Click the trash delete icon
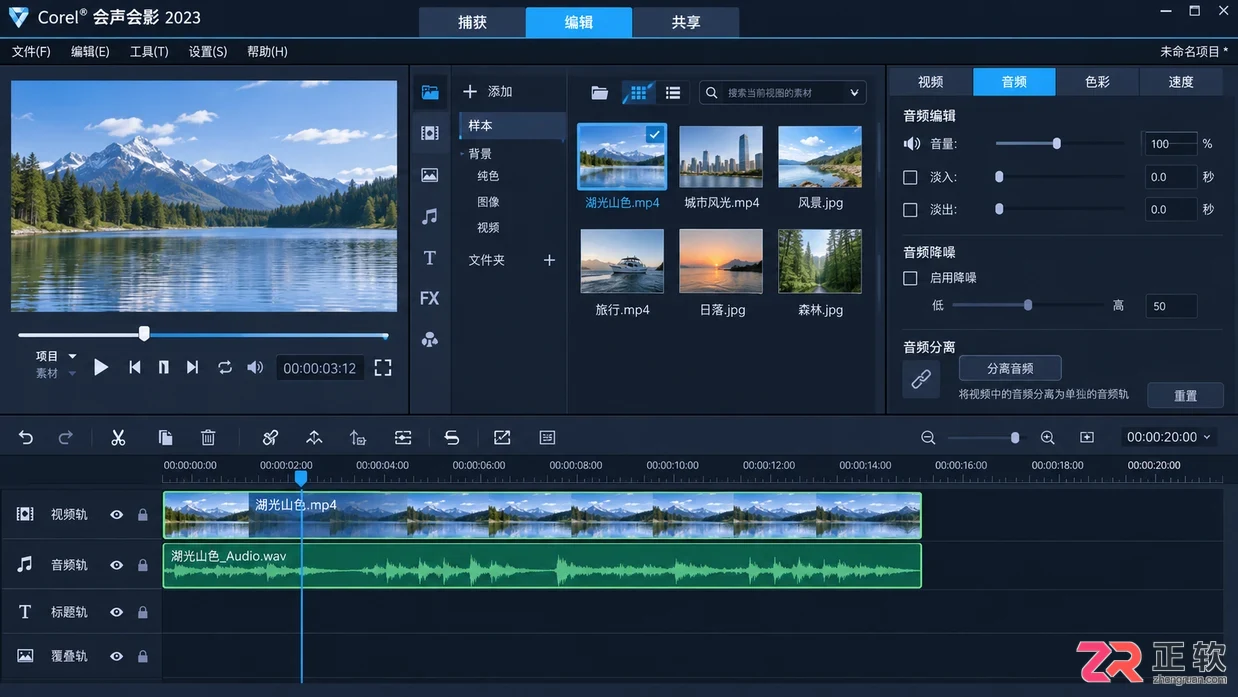 point(208,437)
